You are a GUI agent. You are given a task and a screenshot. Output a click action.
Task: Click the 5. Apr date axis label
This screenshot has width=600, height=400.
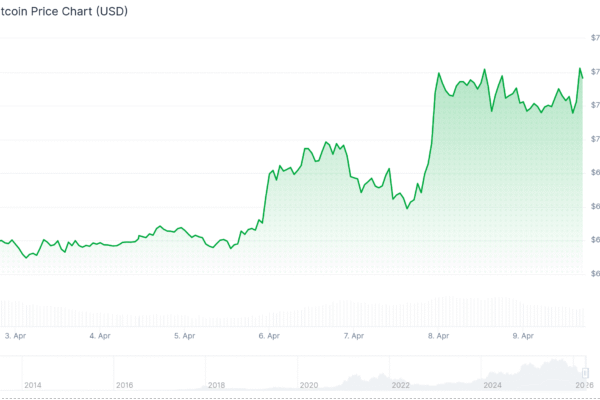tap(183, 336)
